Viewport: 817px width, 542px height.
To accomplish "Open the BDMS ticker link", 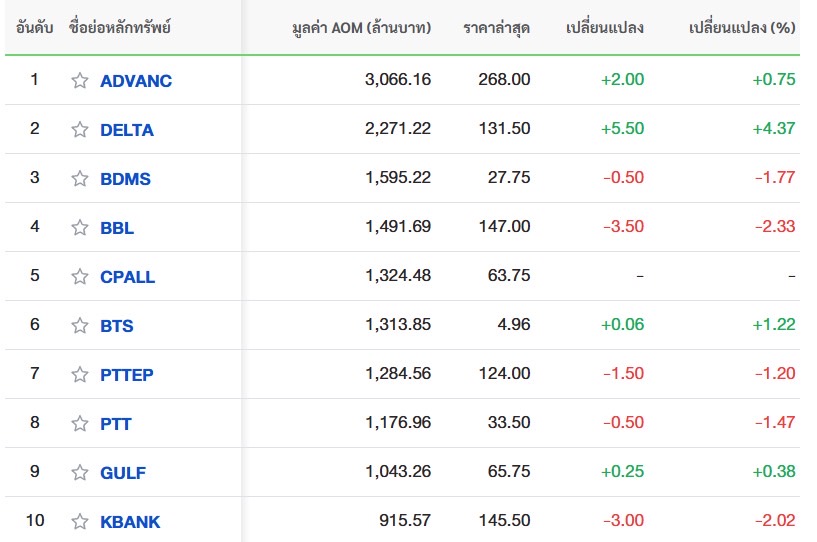I will 125,179.
